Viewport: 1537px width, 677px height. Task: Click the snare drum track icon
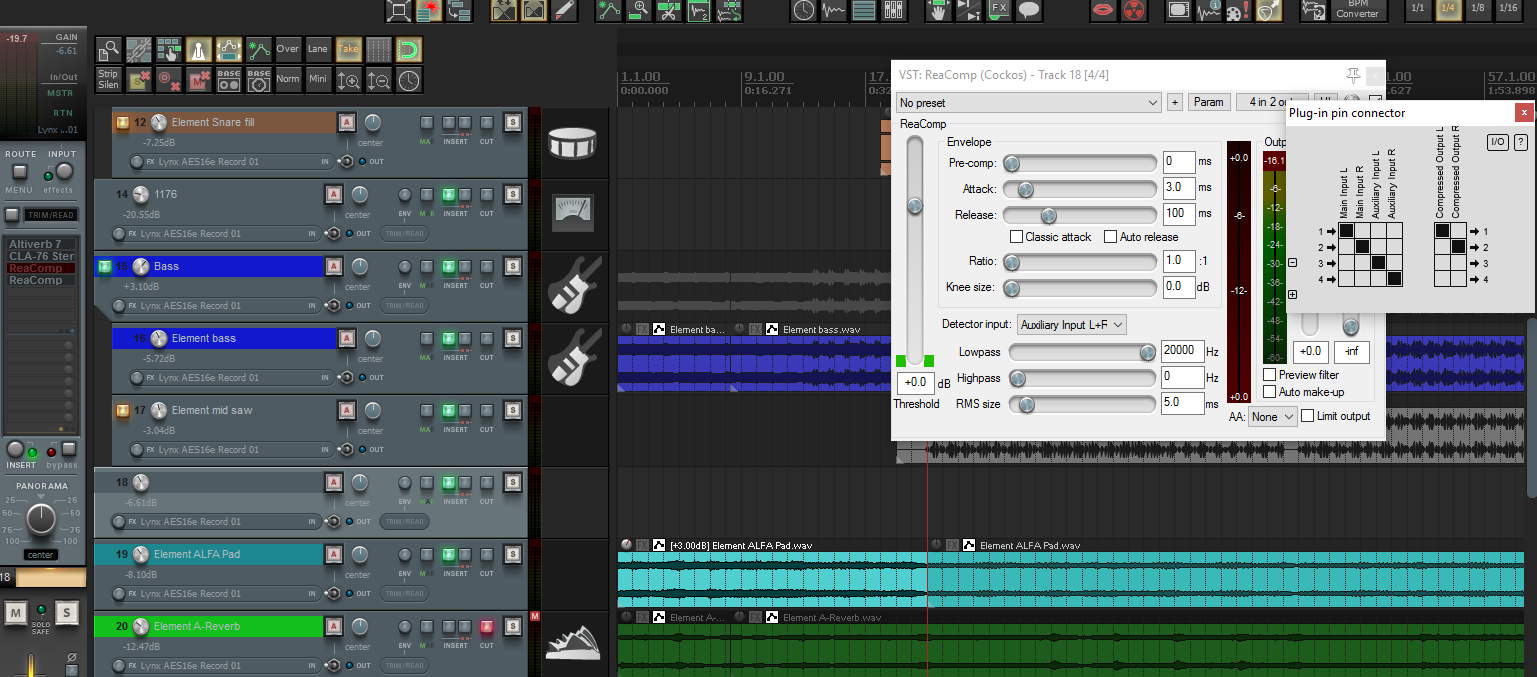tap(573, 144)
